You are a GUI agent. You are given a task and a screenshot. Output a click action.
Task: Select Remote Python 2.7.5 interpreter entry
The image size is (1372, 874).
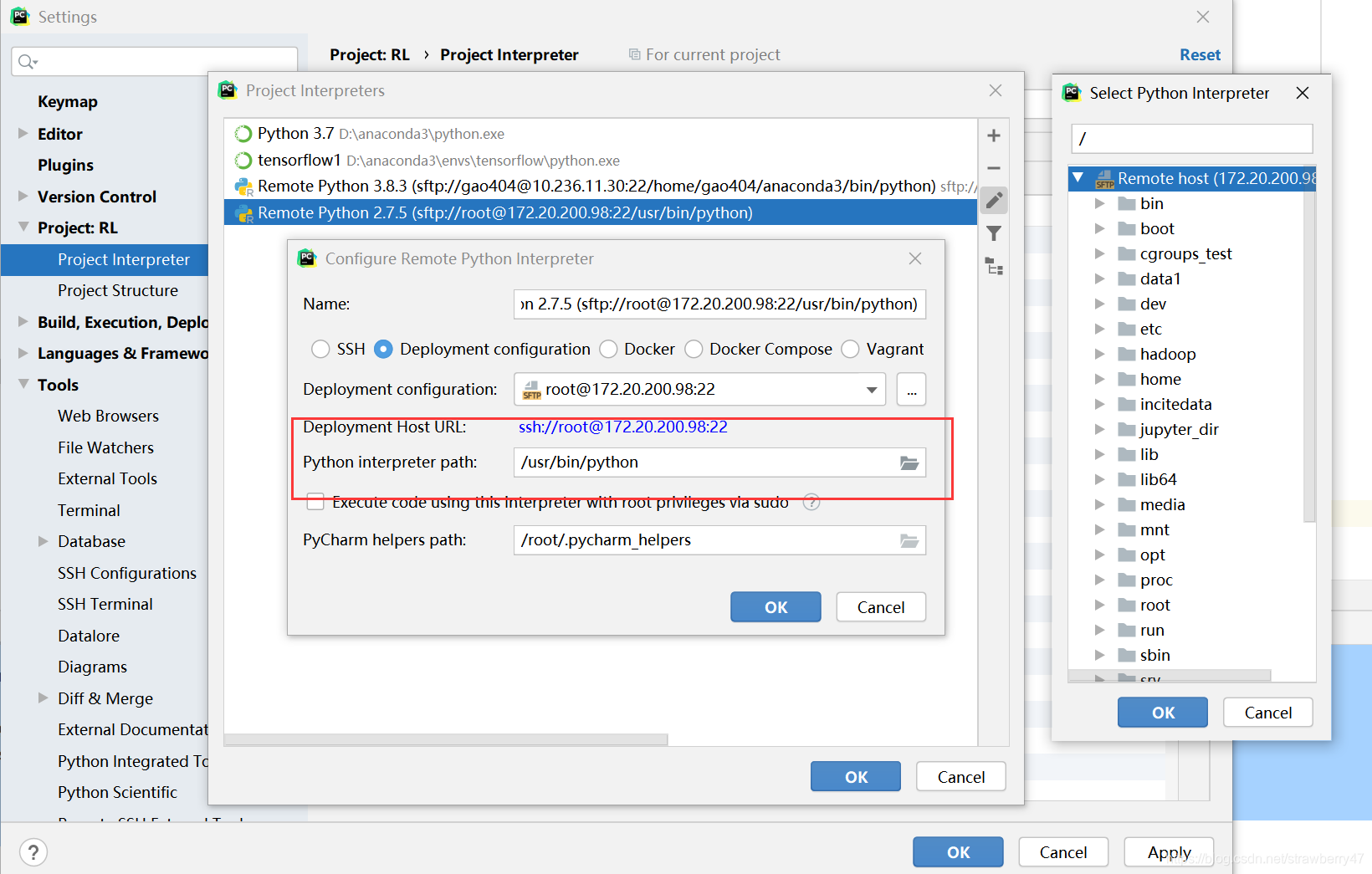601,212
